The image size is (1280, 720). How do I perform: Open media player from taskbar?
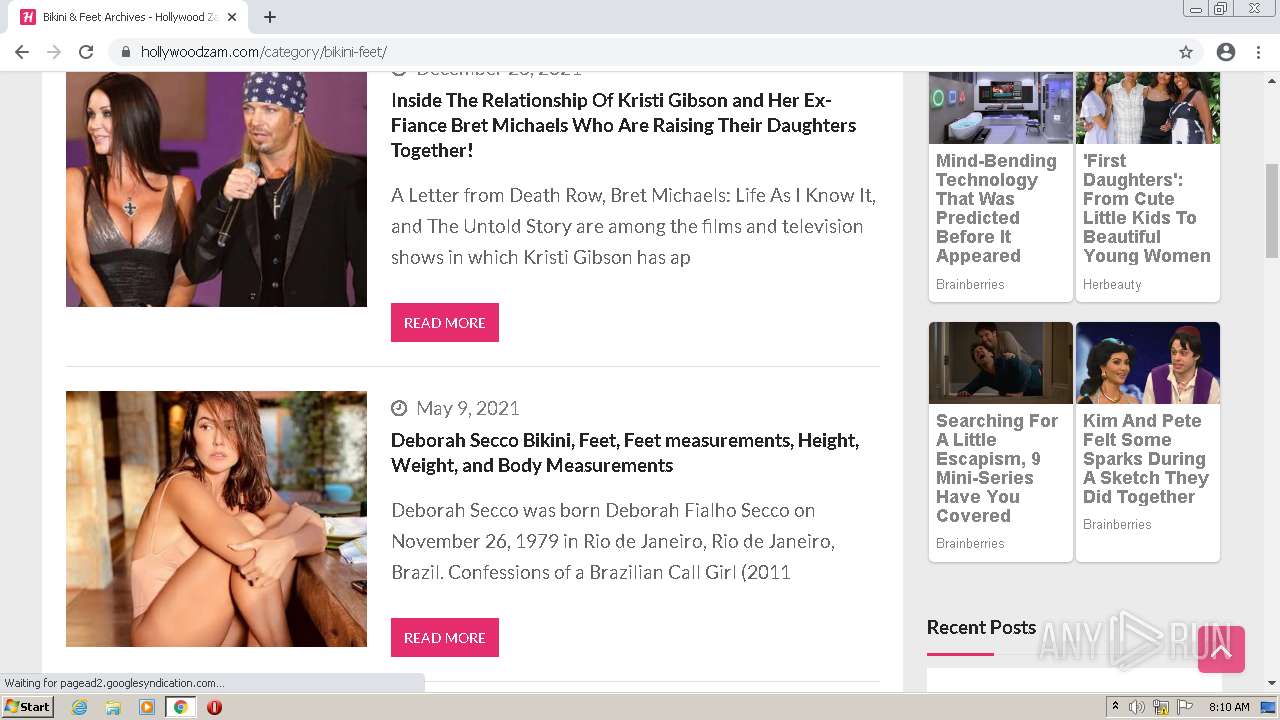(x=147, y=707)
